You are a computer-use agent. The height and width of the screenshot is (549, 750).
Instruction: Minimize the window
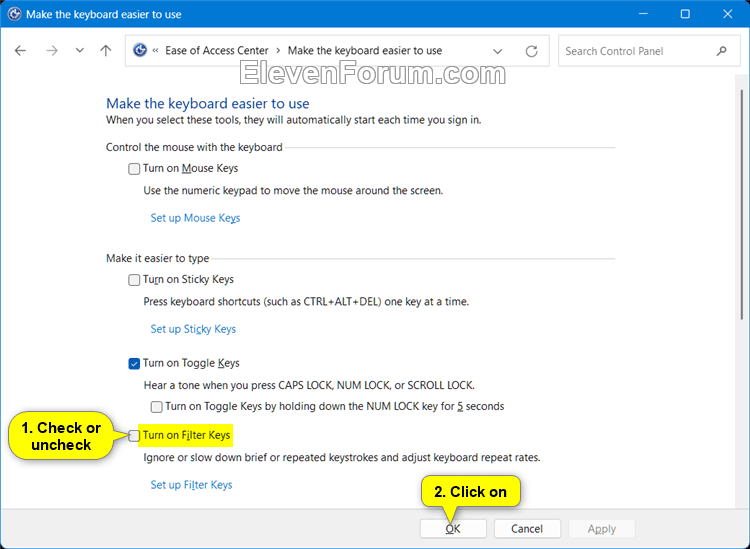point(643,14)
